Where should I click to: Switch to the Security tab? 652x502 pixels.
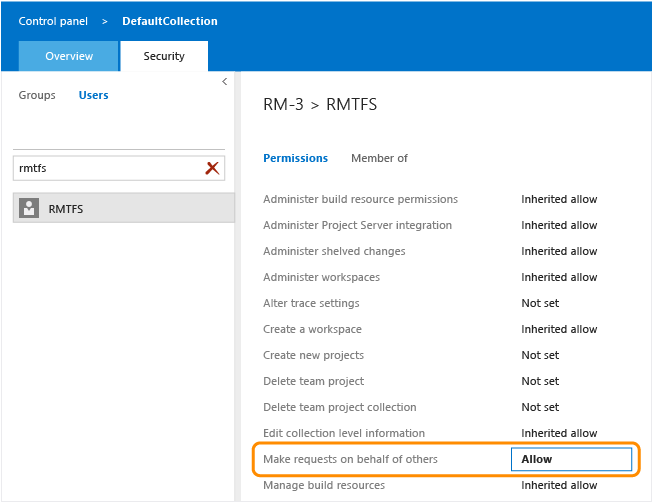point(164,56)
